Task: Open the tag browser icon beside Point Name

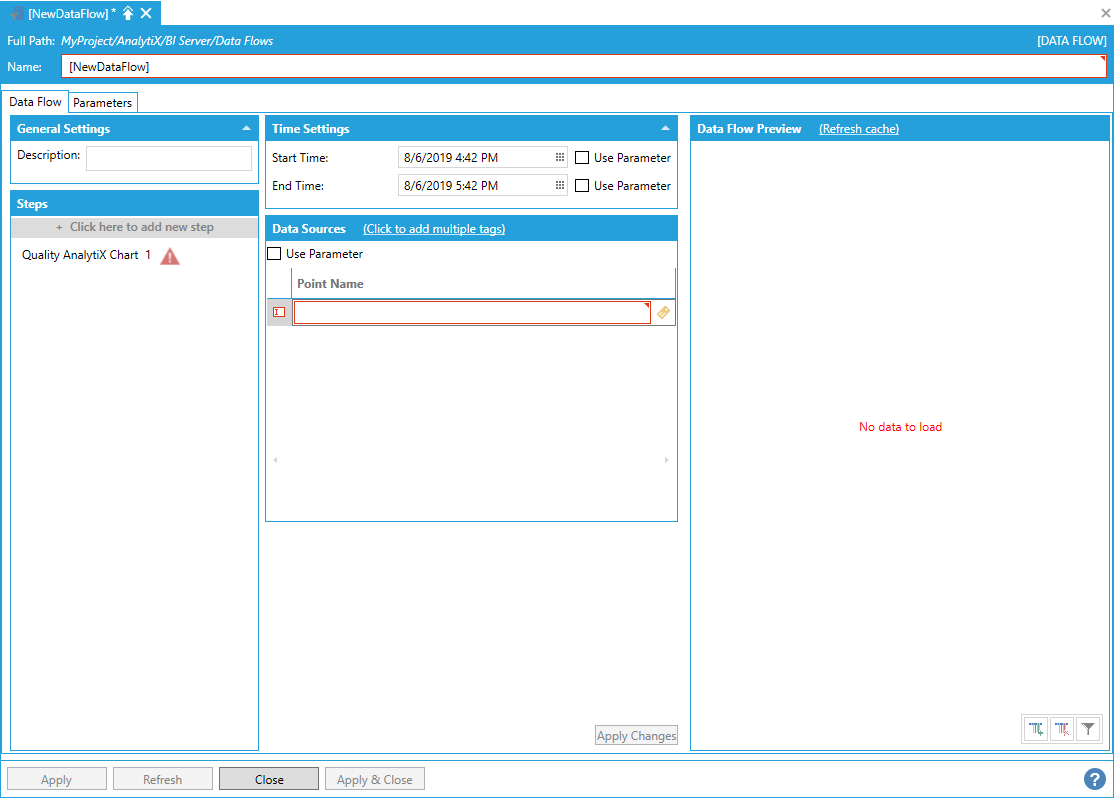Action: click(664, 313)
